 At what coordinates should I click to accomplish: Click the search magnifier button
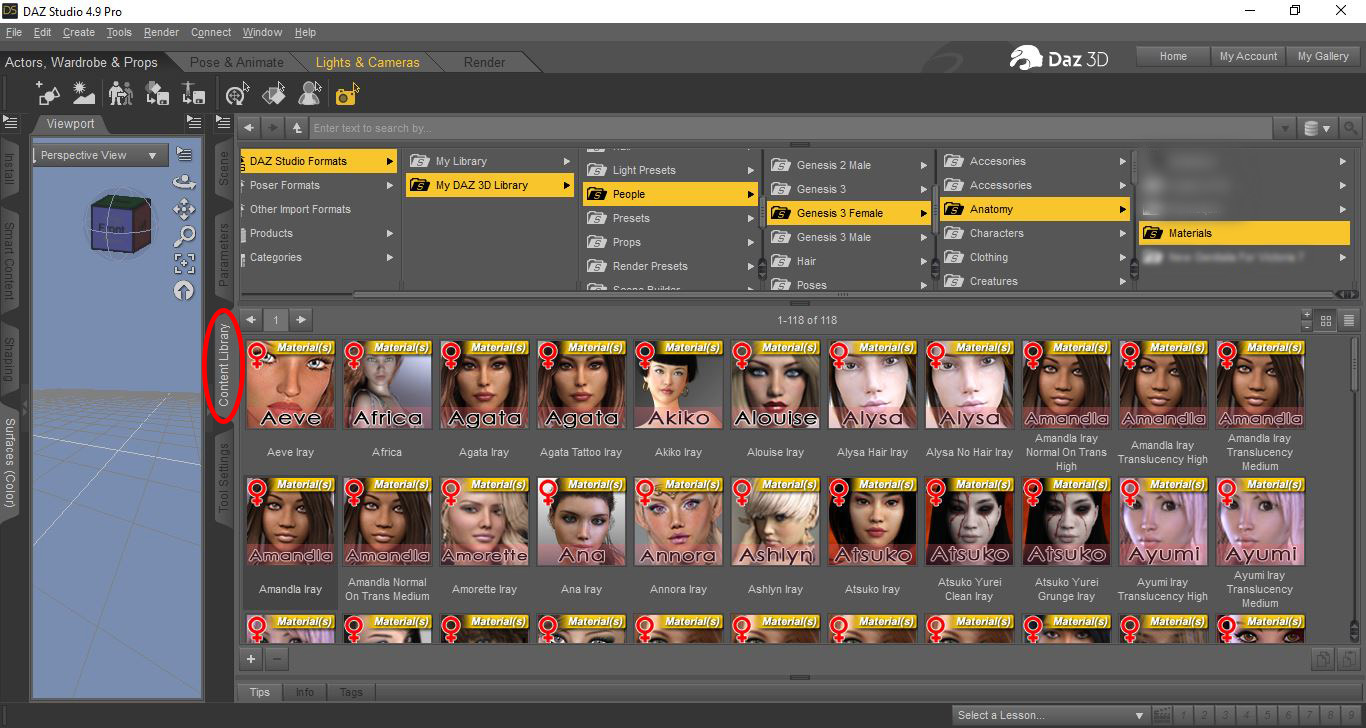pos(1351,128)
